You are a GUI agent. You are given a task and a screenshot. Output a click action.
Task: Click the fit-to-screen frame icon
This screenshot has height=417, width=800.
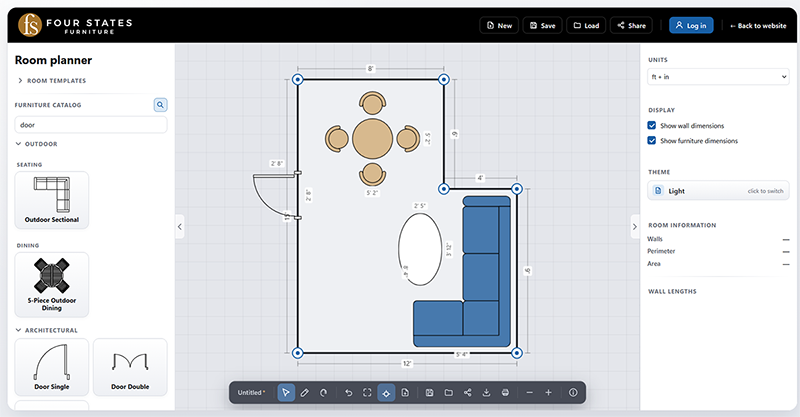(367, 393)
